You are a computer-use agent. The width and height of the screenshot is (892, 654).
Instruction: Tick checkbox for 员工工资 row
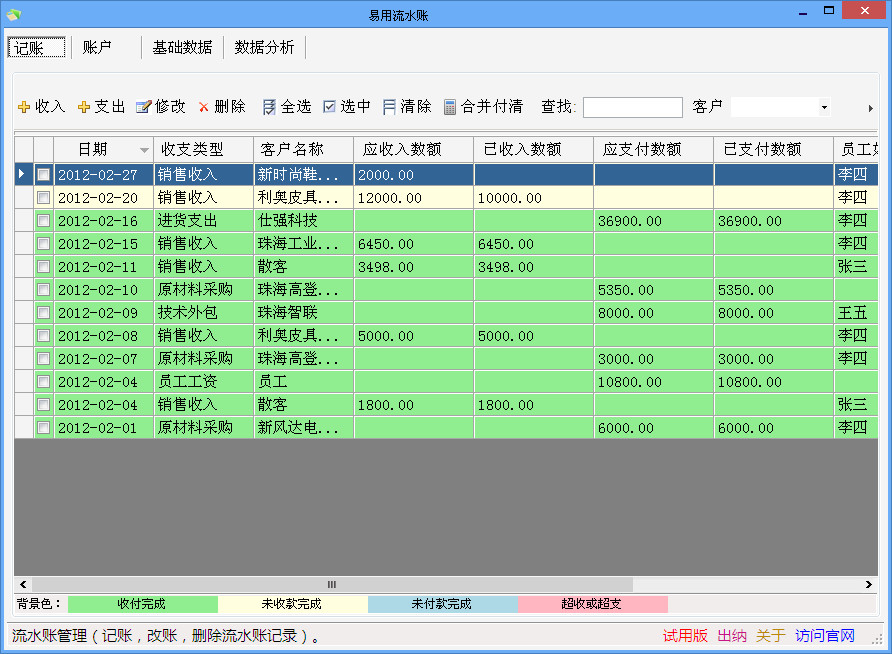(43, 381)
